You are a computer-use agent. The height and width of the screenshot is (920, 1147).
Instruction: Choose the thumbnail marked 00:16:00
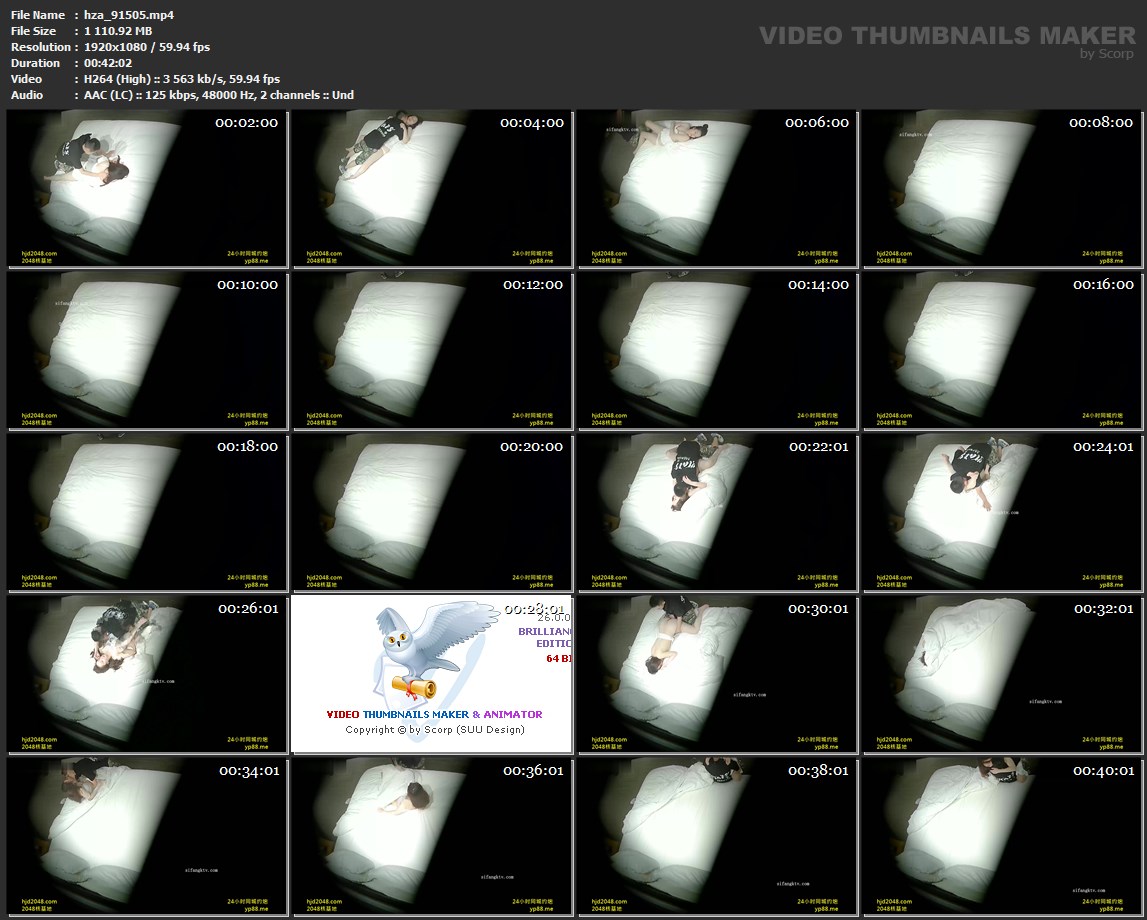[1002, 350]
